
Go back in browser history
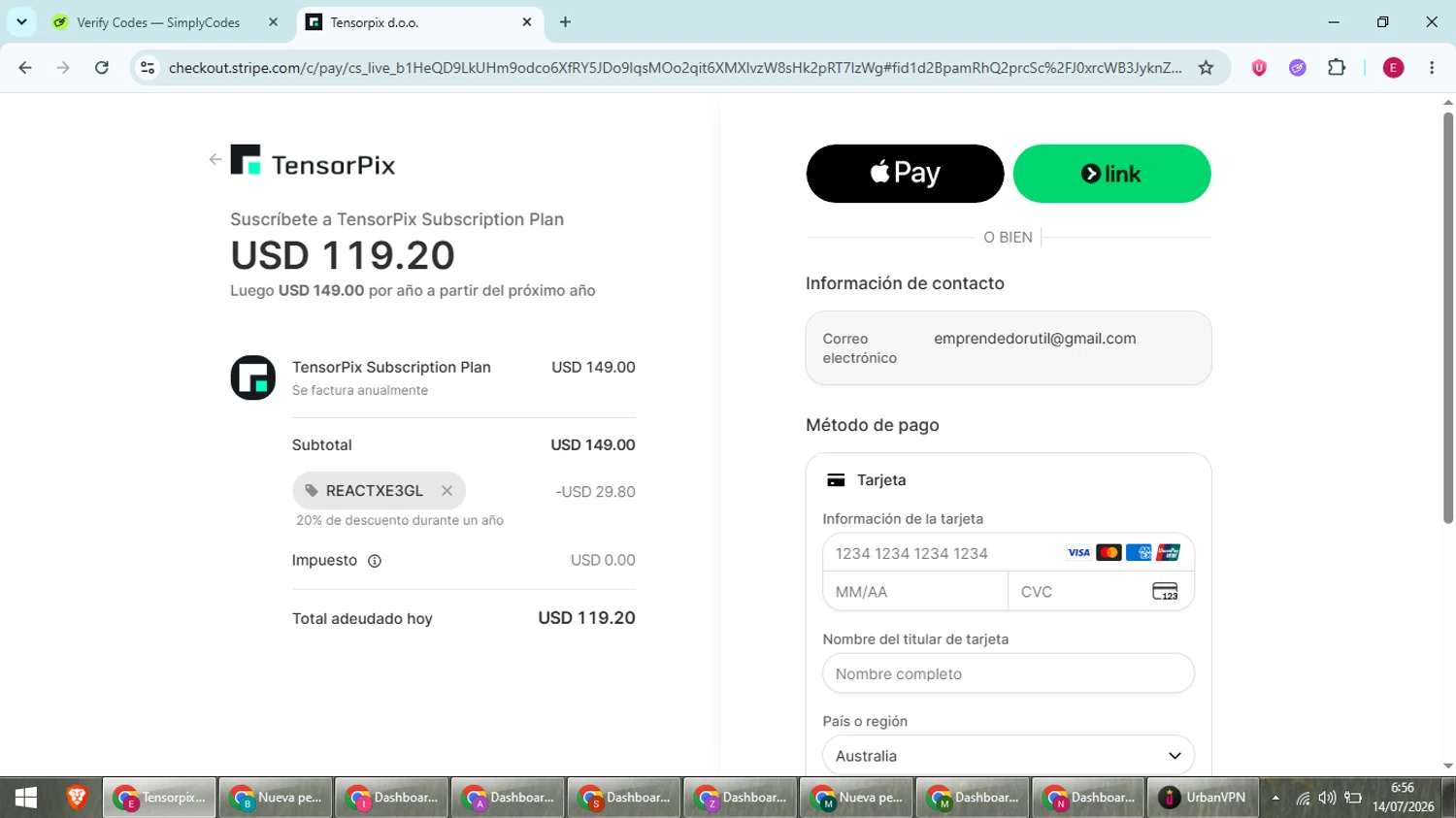[x=25, y=68]
